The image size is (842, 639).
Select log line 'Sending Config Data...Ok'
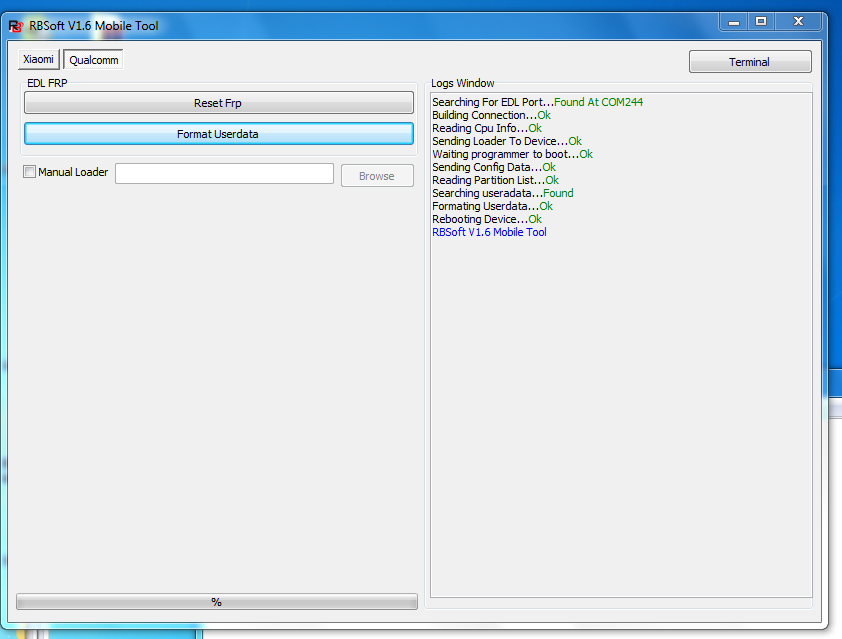(494, 167)
